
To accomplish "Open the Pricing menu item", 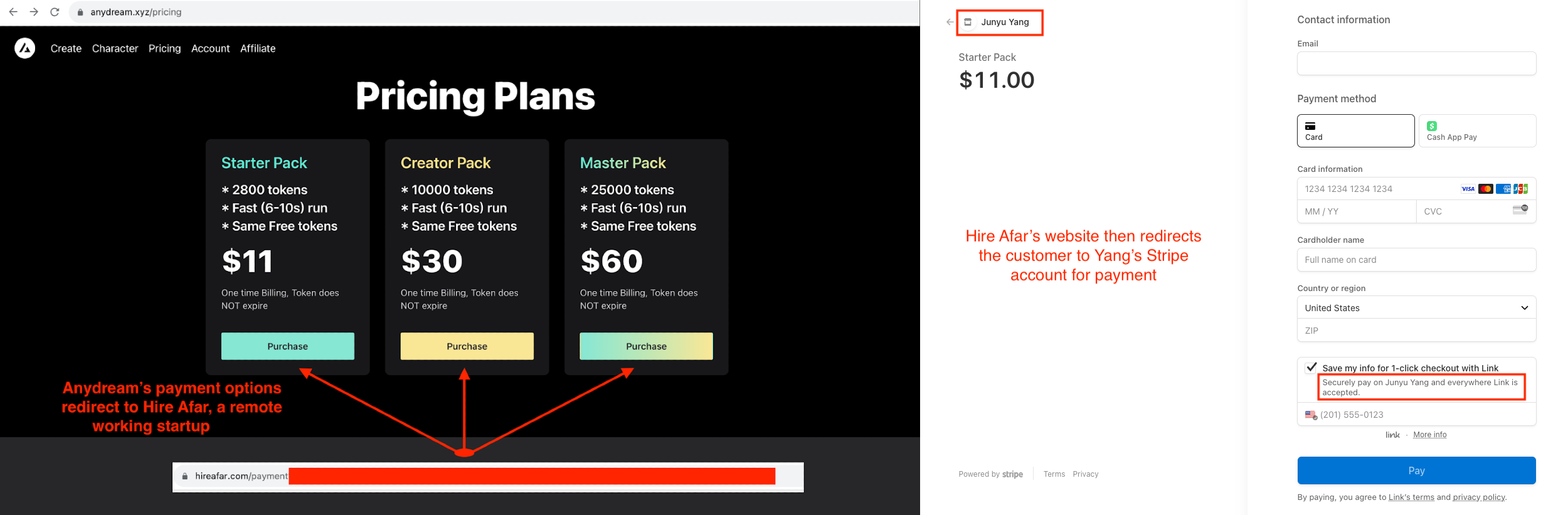I will click(164, 48).
